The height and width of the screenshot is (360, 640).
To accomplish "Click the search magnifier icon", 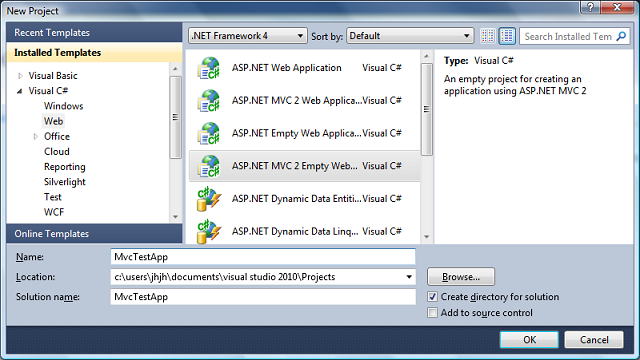I will [621, 36].
